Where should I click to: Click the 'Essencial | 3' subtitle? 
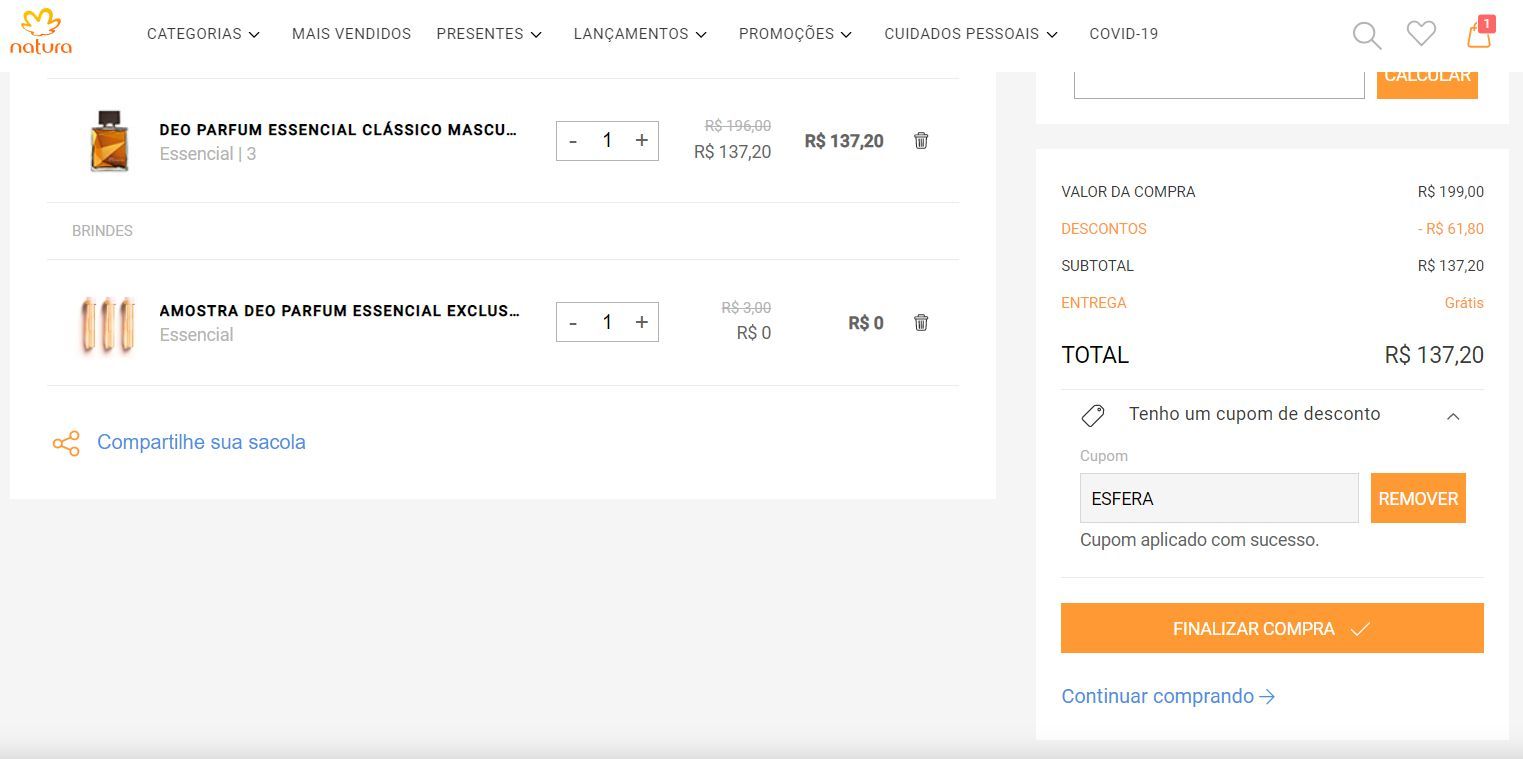click(x=208, y=154)
